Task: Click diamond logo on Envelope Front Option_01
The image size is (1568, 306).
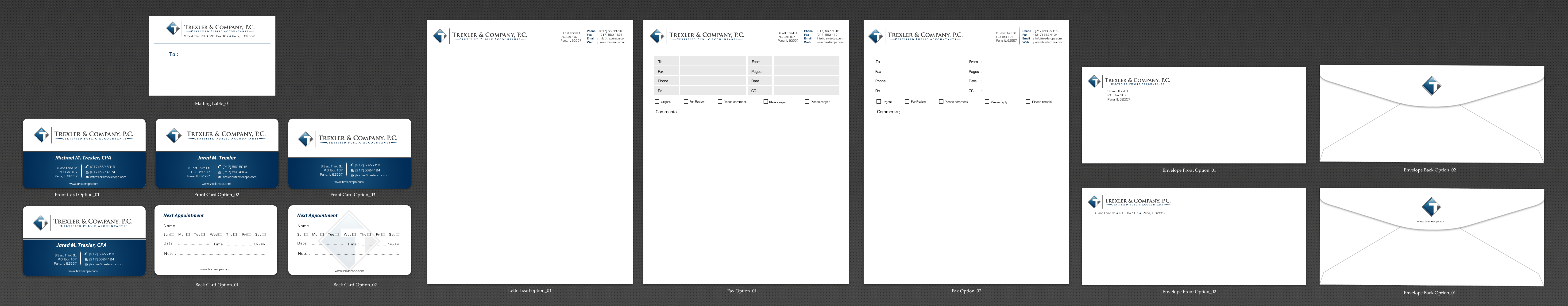Action: (x=1094, y=81)
